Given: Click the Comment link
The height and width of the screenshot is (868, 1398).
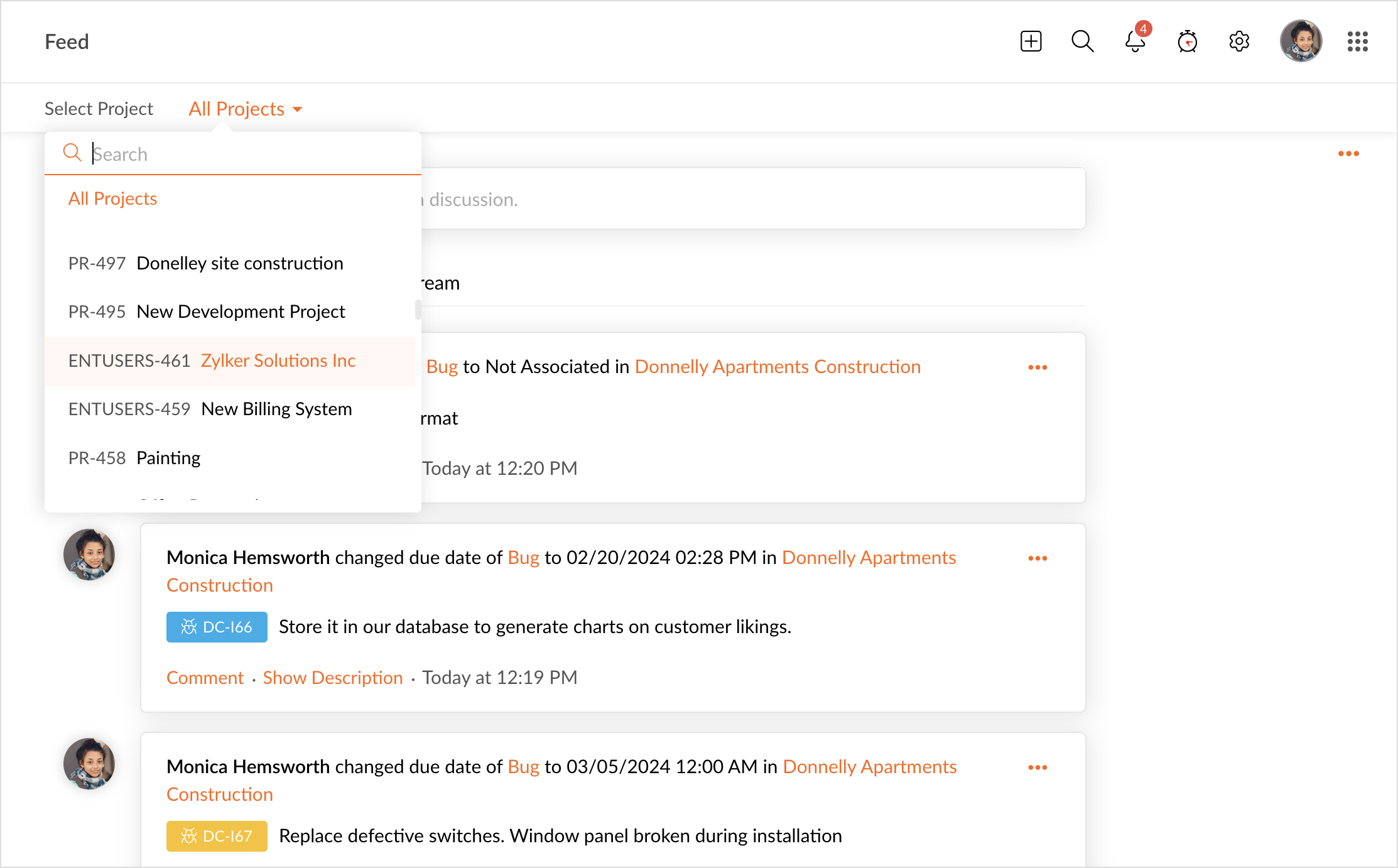Looking at the screenshot, I should click(x=205, y=678).
